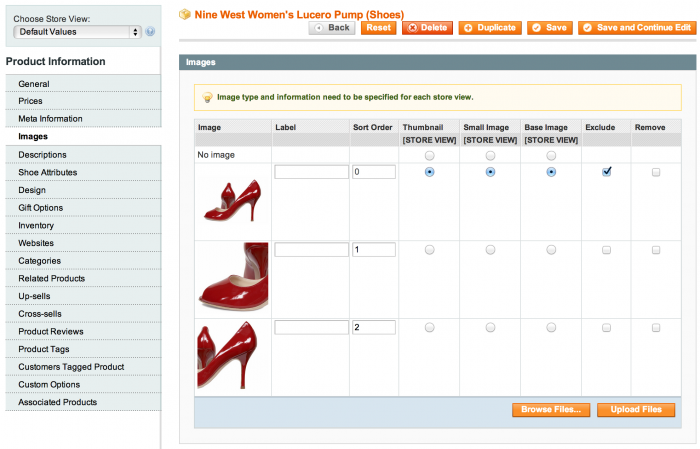Click the red shoe toe close-up thumbnail

tap(233, 277)
